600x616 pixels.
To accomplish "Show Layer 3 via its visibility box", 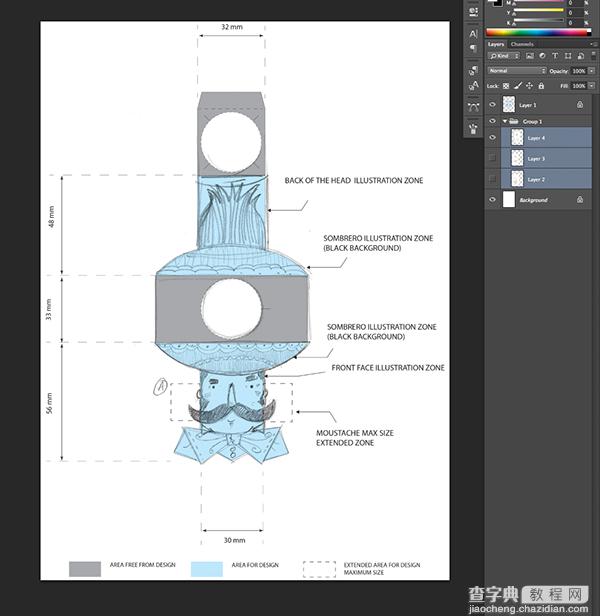I will pos(492,158).
